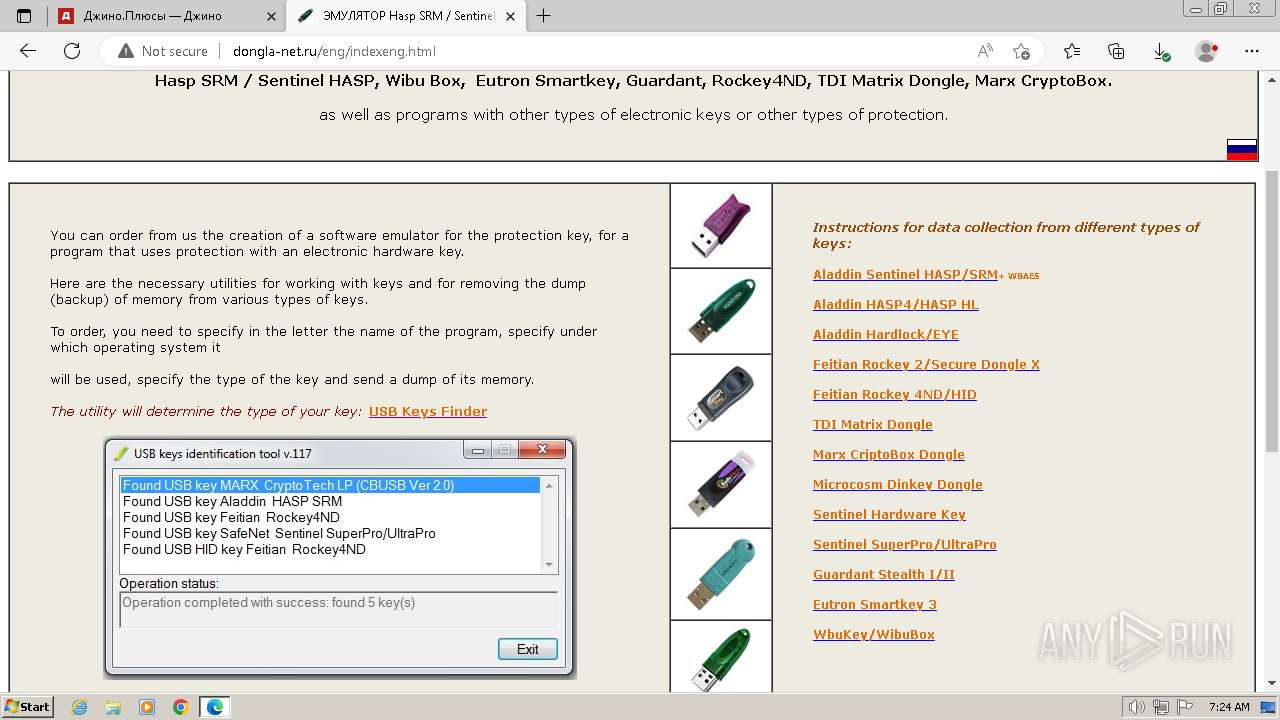The height and width of the screenshot is (720, 1280).
Task: Select 'Found USB key MARX CryptoTech LP' row
Action: 331,485
